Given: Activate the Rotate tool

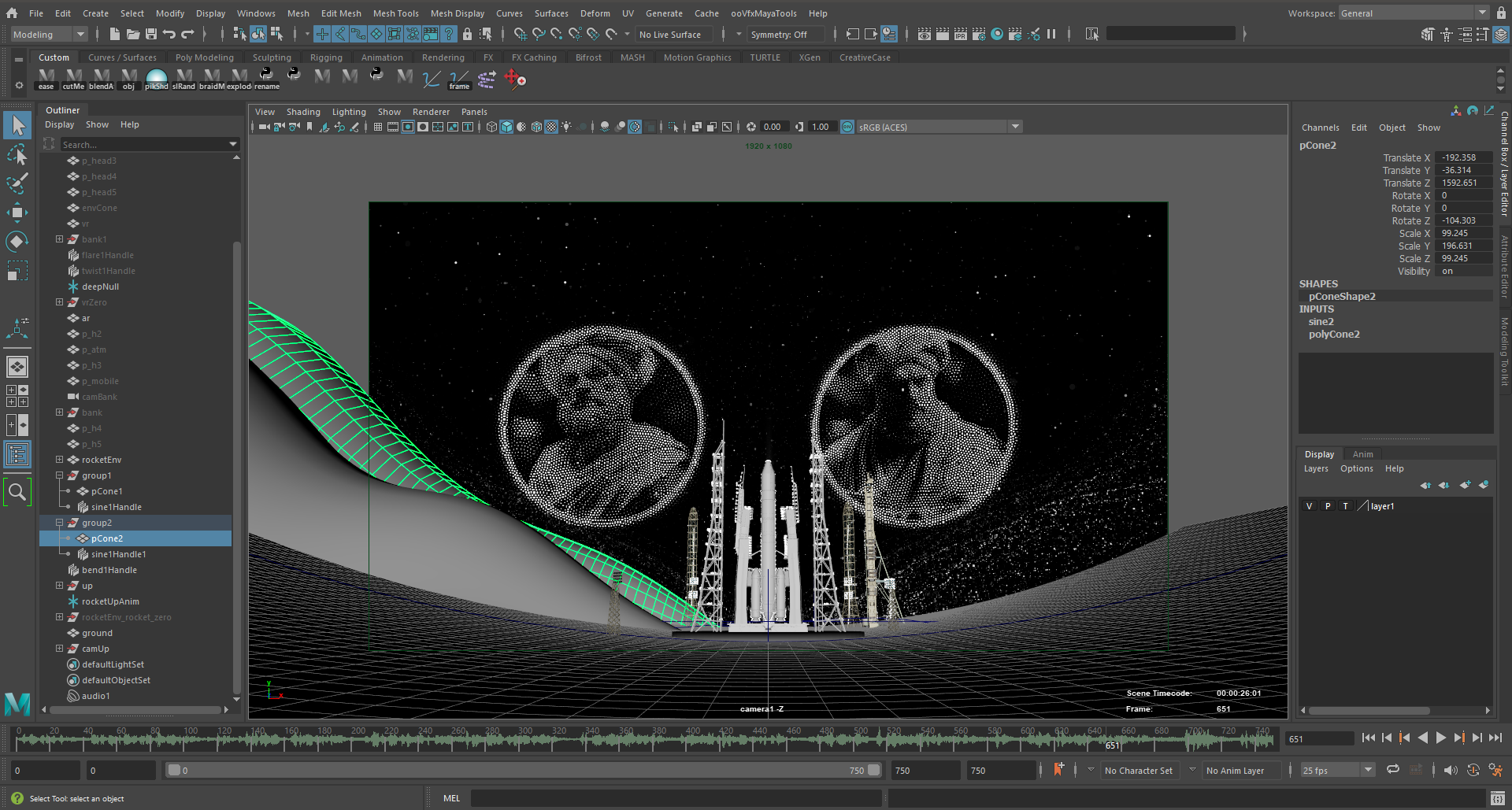Looking at the screenshot, I should 17,242.
